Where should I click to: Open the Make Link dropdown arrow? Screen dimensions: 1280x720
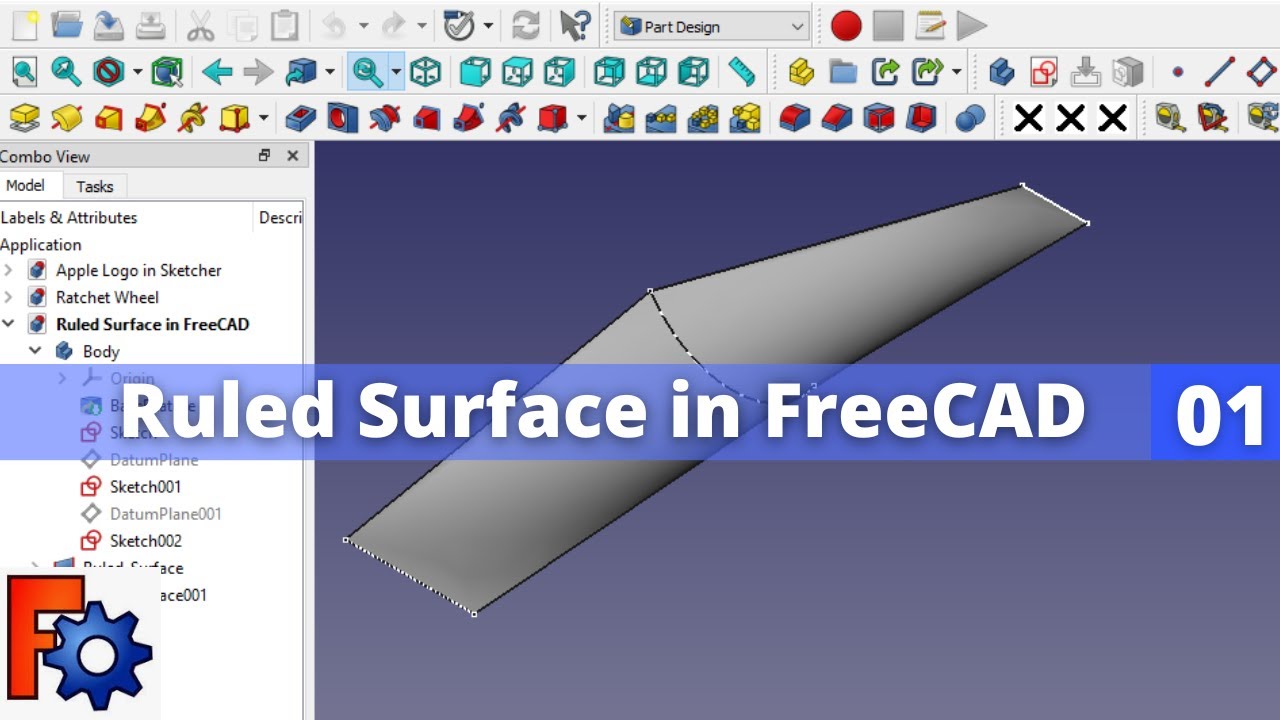click(x=957, y=71)
